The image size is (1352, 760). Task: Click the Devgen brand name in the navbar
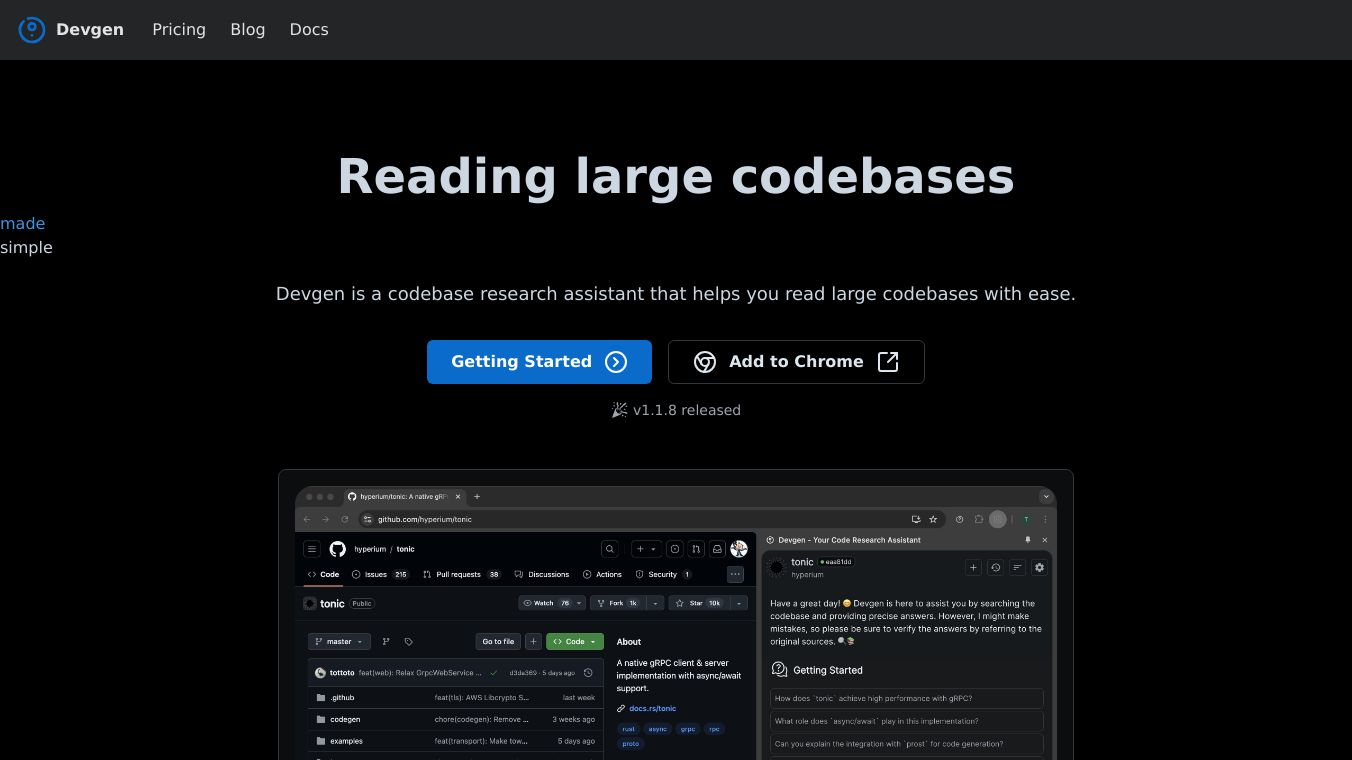[90, 30]
